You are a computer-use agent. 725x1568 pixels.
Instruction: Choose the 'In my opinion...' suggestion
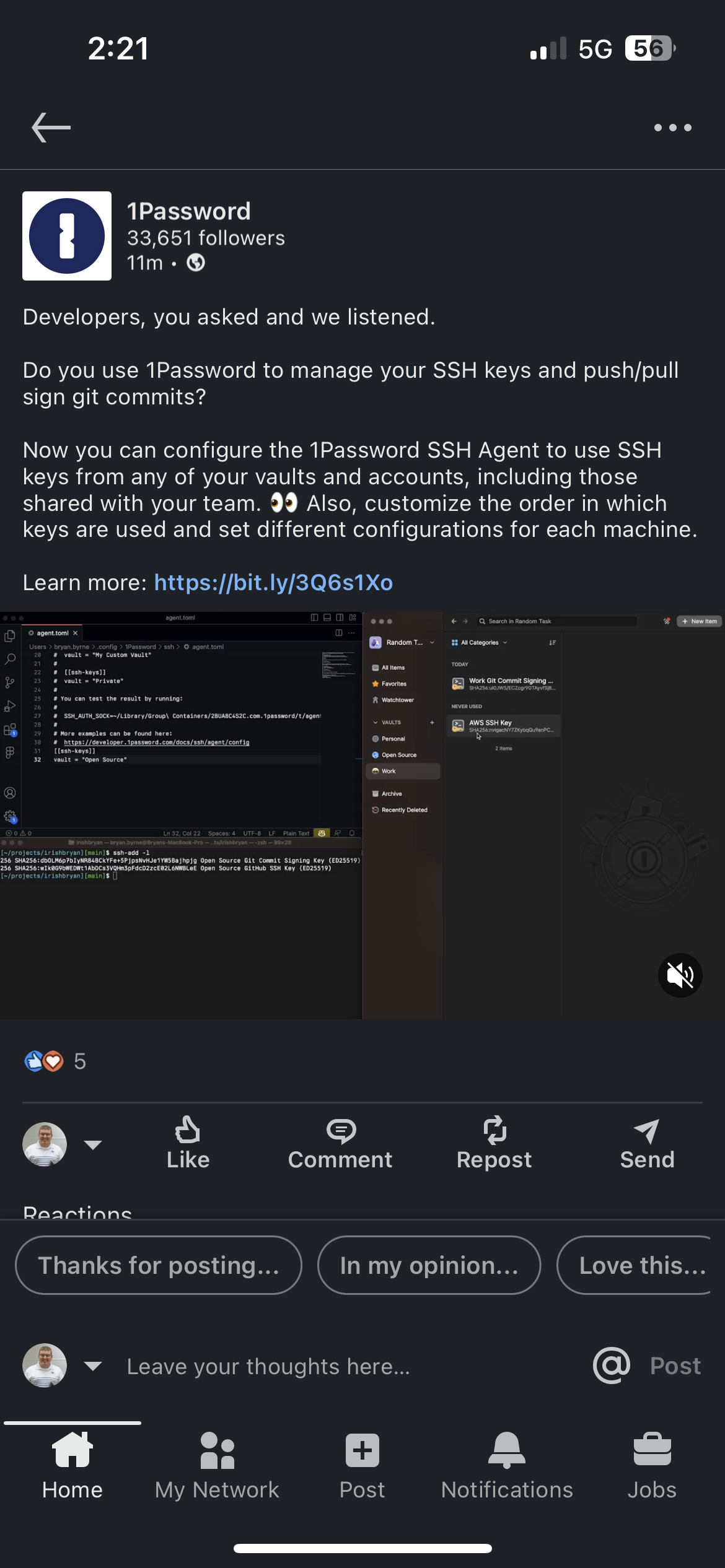[x=429, y=1265]
